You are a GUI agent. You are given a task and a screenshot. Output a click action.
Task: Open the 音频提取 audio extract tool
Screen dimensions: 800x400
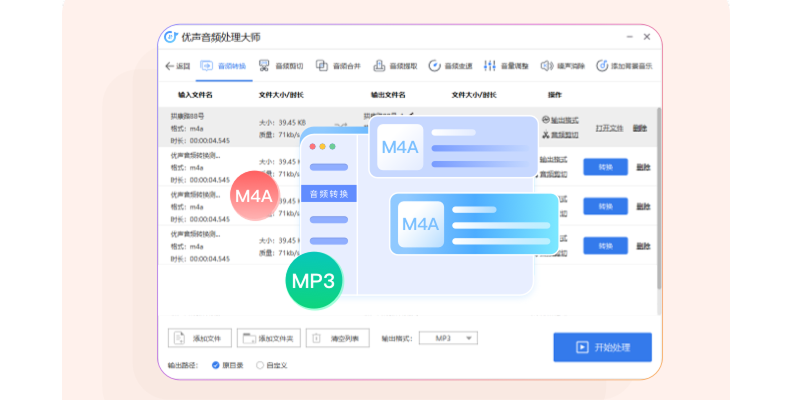pos(395,66)
